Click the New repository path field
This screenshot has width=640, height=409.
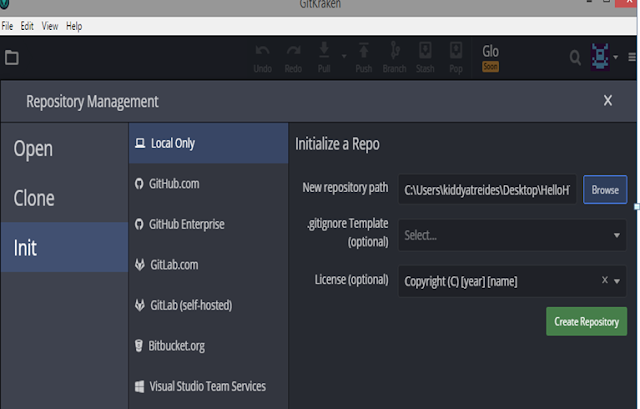487,190
